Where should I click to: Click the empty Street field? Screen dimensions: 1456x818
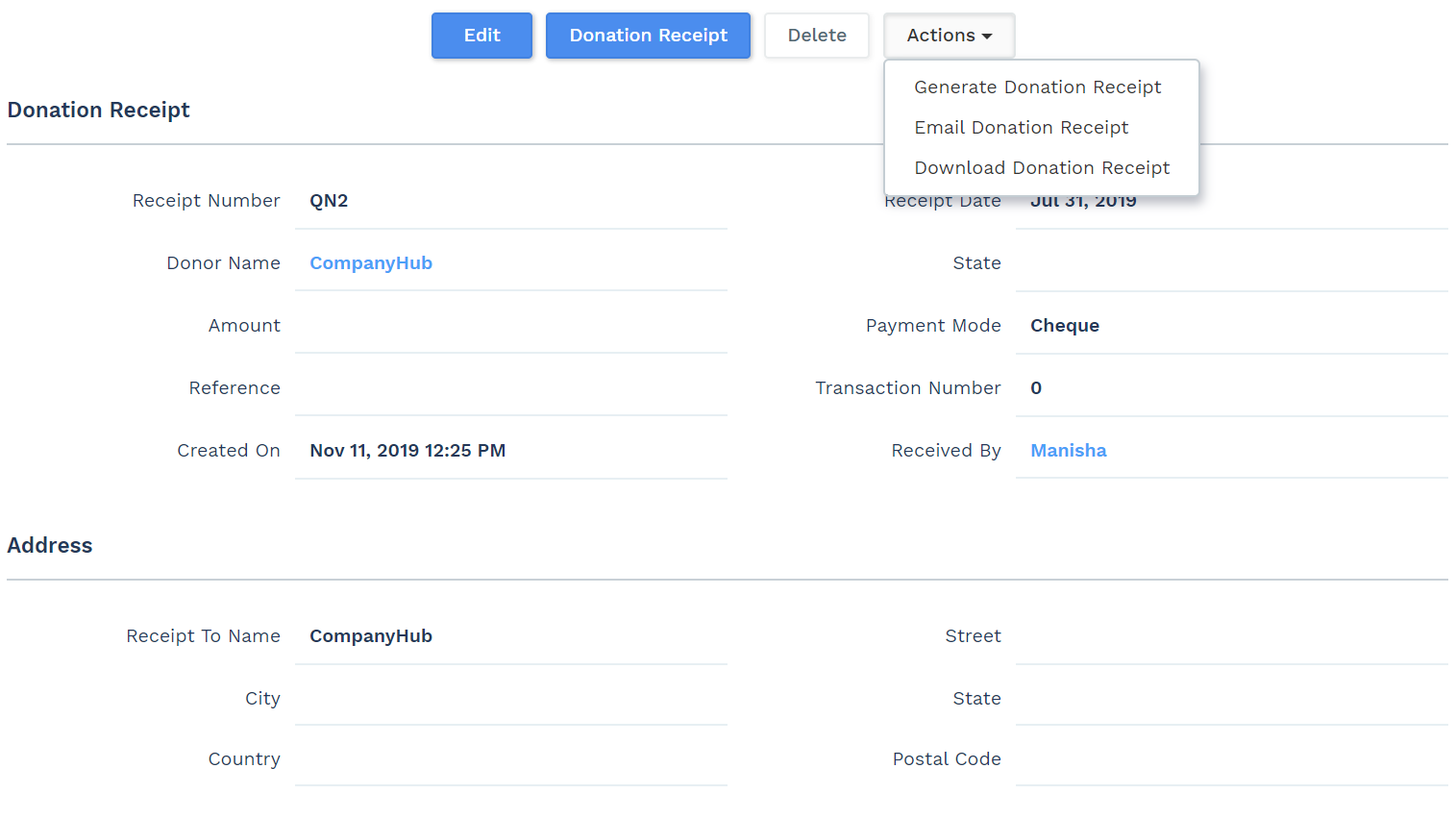[x=1230, y=636]
